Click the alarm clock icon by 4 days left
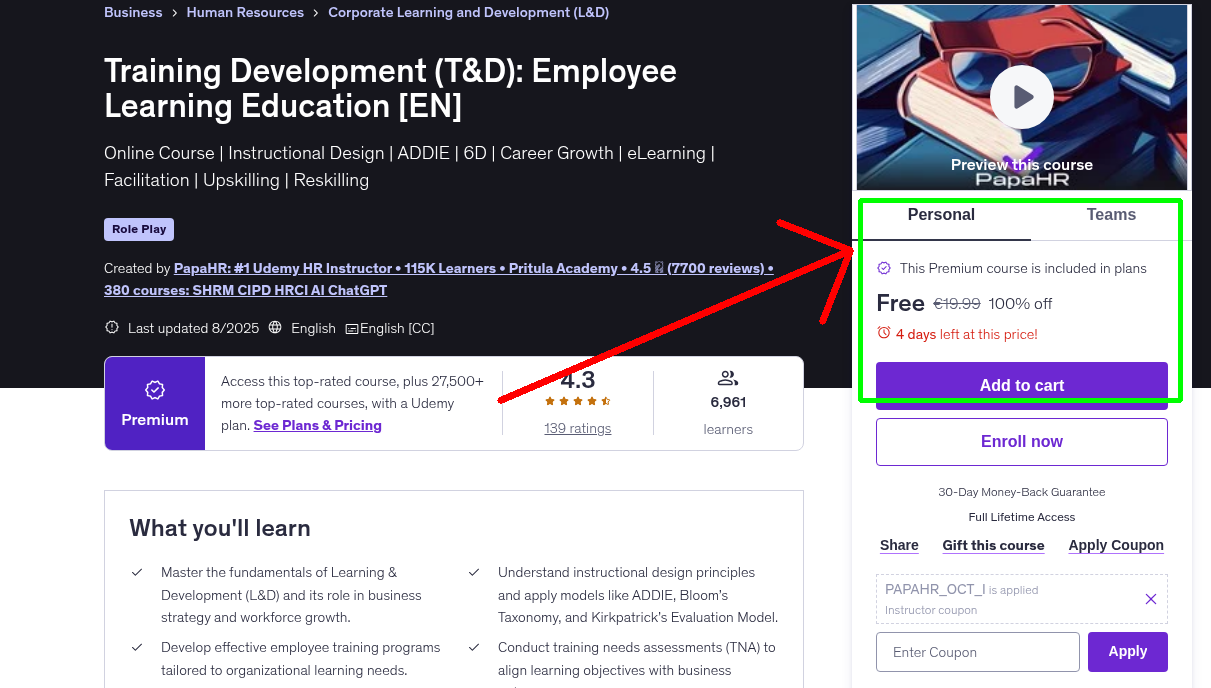The height and width of the screenshot is (688, 1211). point(883,333)
